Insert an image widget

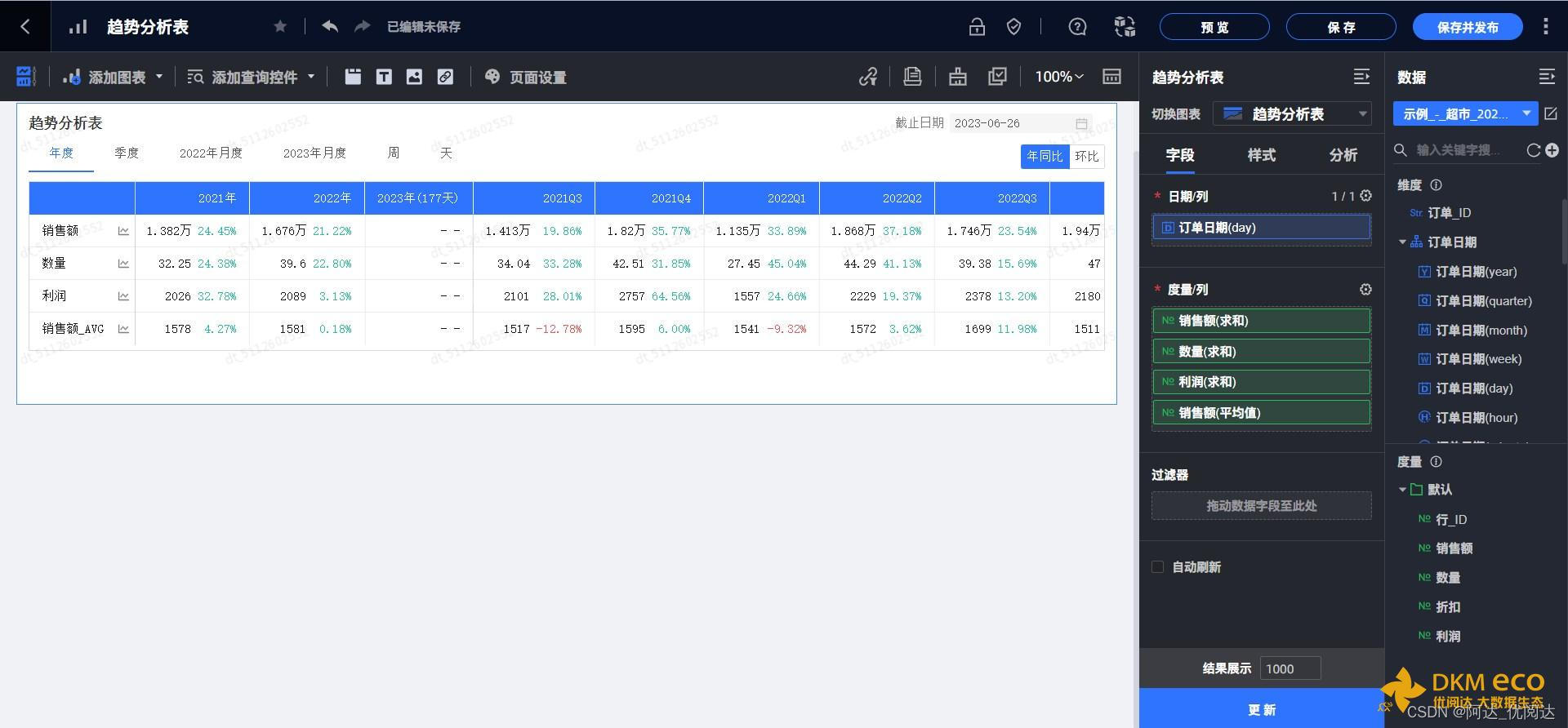(414, 77)
